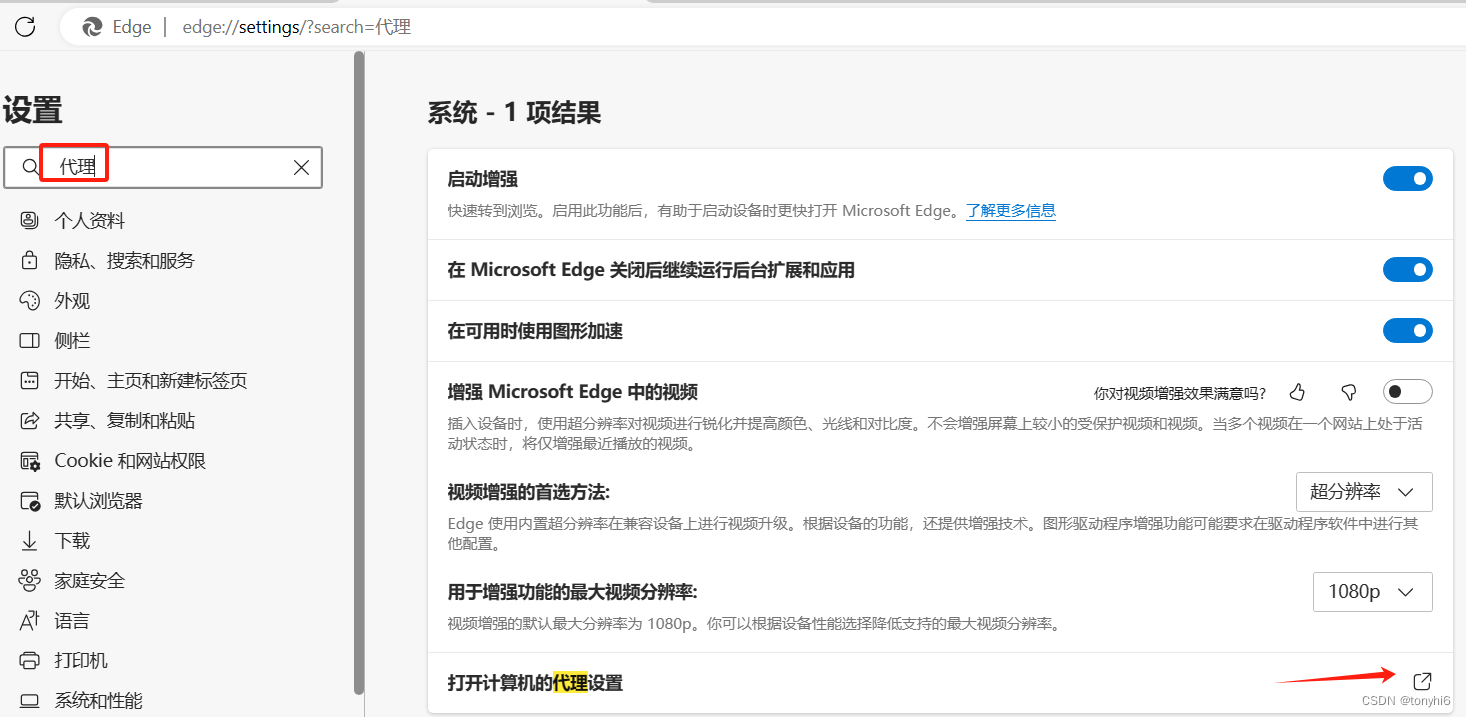Click the address bar URL edge://settings

296,27
